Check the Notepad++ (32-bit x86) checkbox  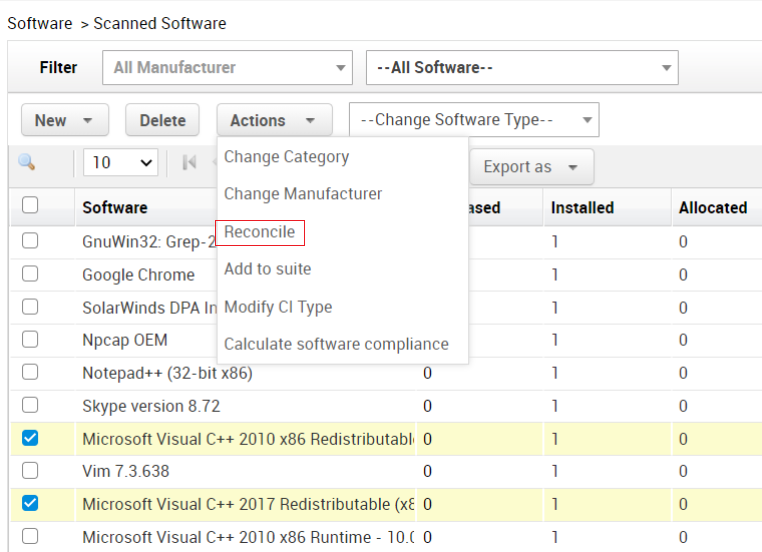point(30,372)
